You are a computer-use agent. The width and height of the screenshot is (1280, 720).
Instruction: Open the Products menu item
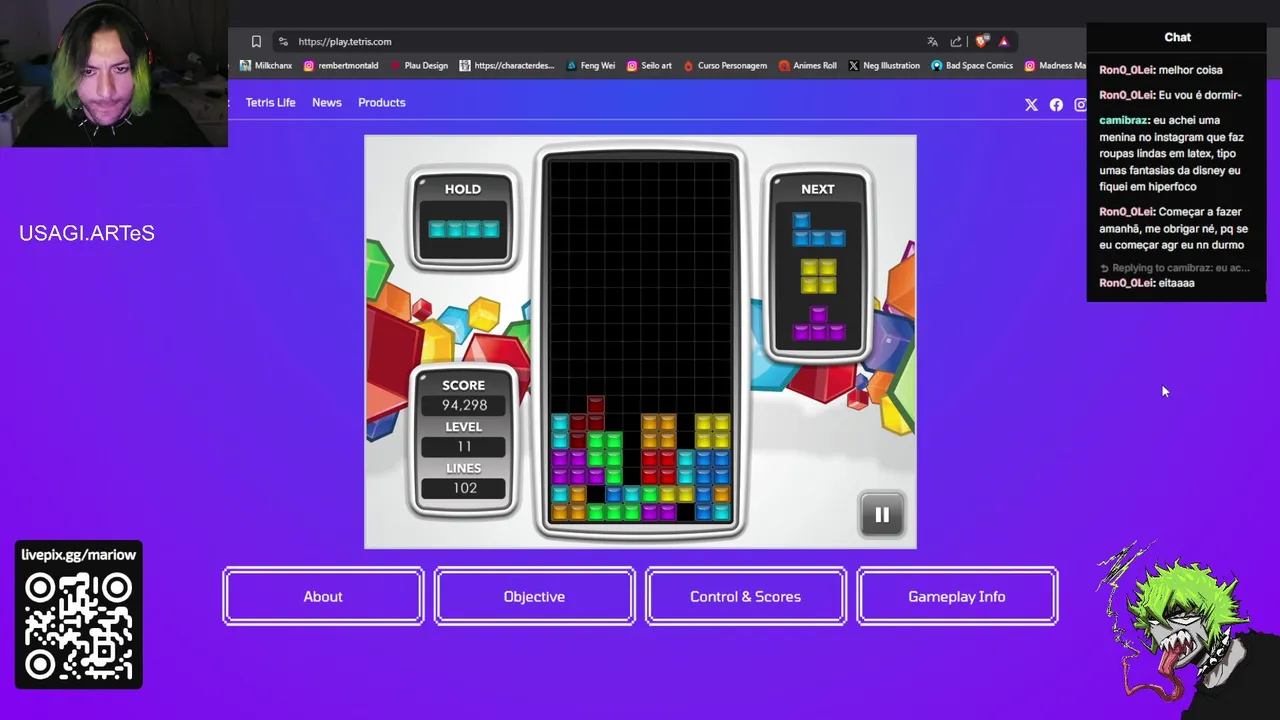pyautogui.click(x=381, y=102)
